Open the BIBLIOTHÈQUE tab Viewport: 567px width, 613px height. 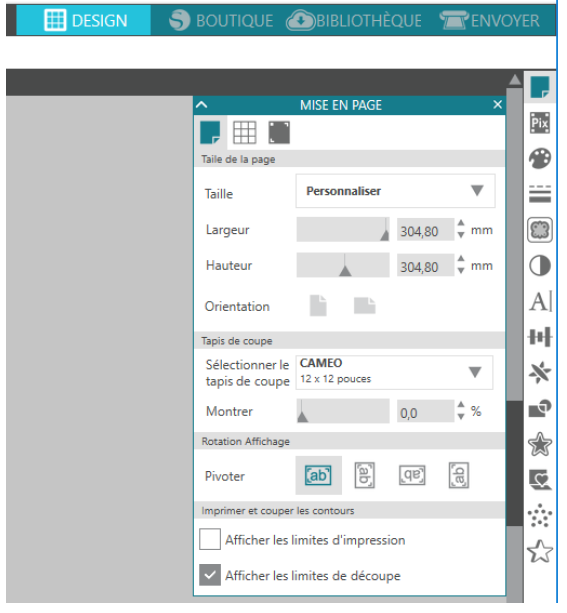[x=354, y=20]
